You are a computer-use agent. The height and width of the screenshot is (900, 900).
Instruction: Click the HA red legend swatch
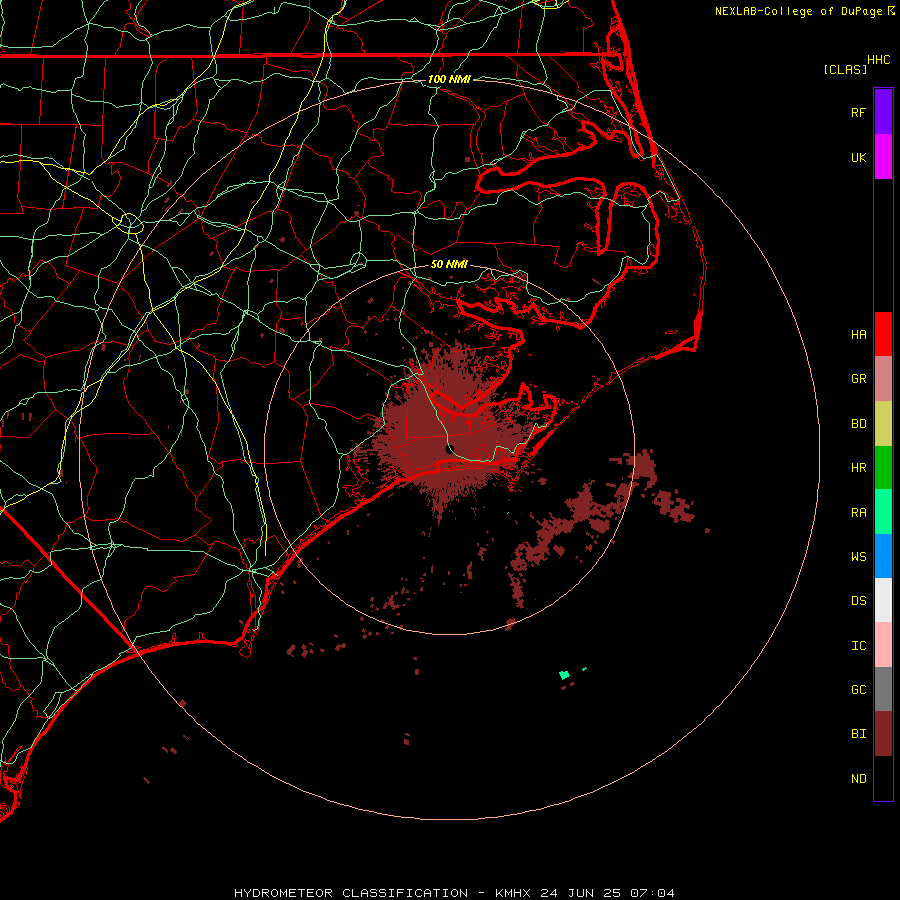[x=883, y=334]
